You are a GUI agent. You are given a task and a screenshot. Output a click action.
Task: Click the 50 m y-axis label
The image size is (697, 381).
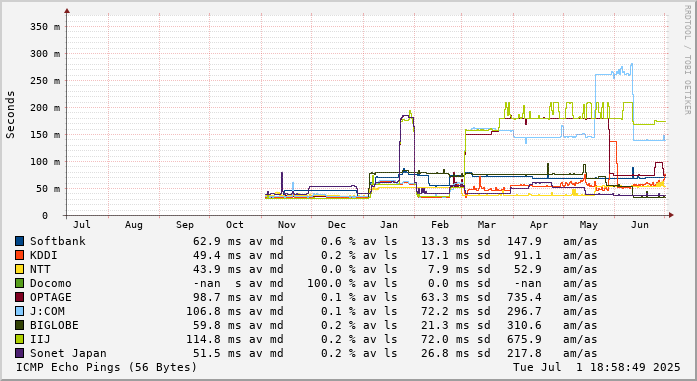pyautogui.click(x=48, y=188)
